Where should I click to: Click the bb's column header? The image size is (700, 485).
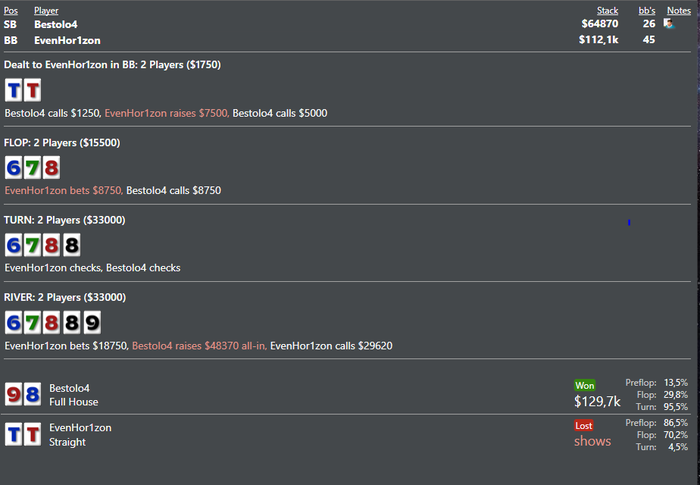[x=648, y=11]
